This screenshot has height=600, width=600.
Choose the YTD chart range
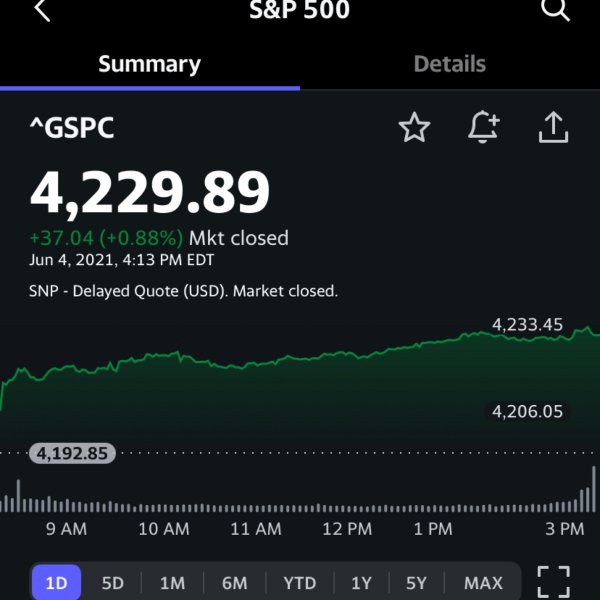pos(300,583)
